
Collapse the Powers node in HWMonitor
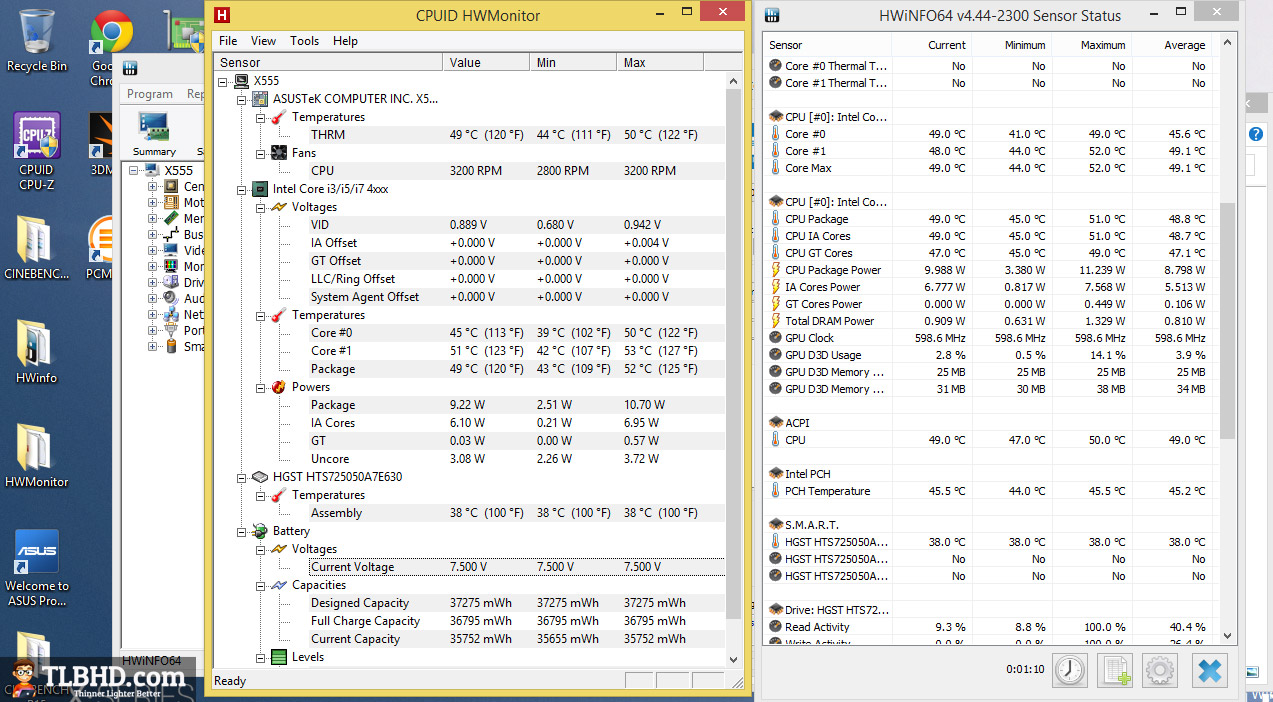[x=259, y=387]
